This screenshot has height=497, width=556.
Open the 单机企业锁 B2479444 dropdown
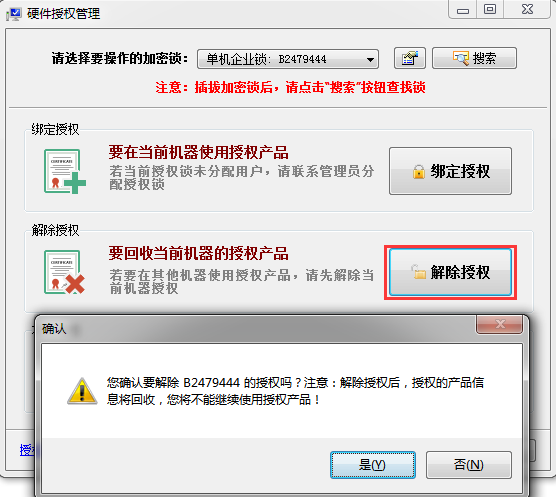[288, 59]
